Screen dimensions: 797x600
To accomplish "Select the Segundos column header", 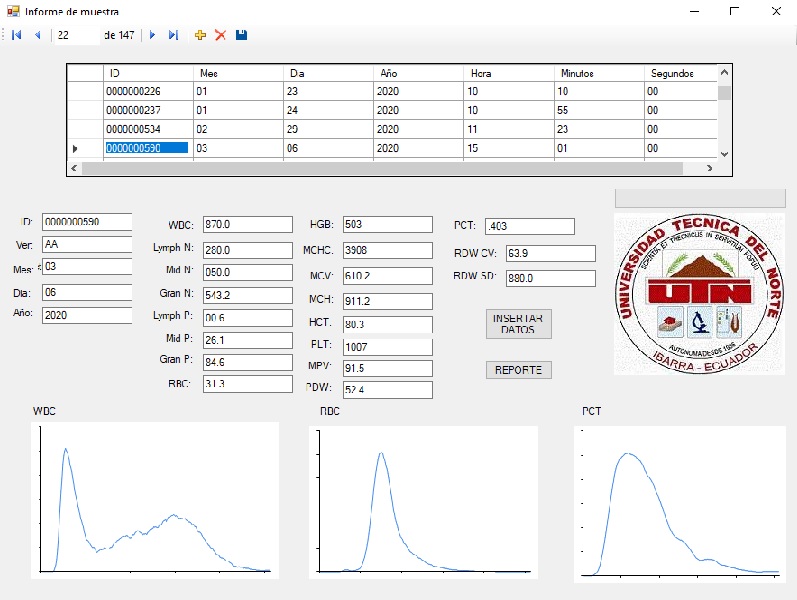I will (681, 73).
